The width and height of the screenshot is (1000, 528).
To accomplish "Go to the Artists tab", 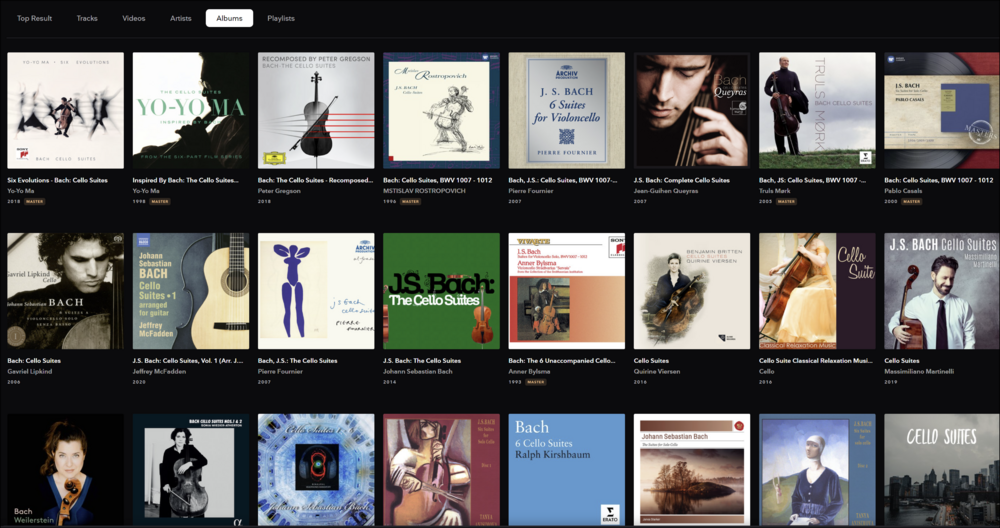I will click(x=181, y=18).
